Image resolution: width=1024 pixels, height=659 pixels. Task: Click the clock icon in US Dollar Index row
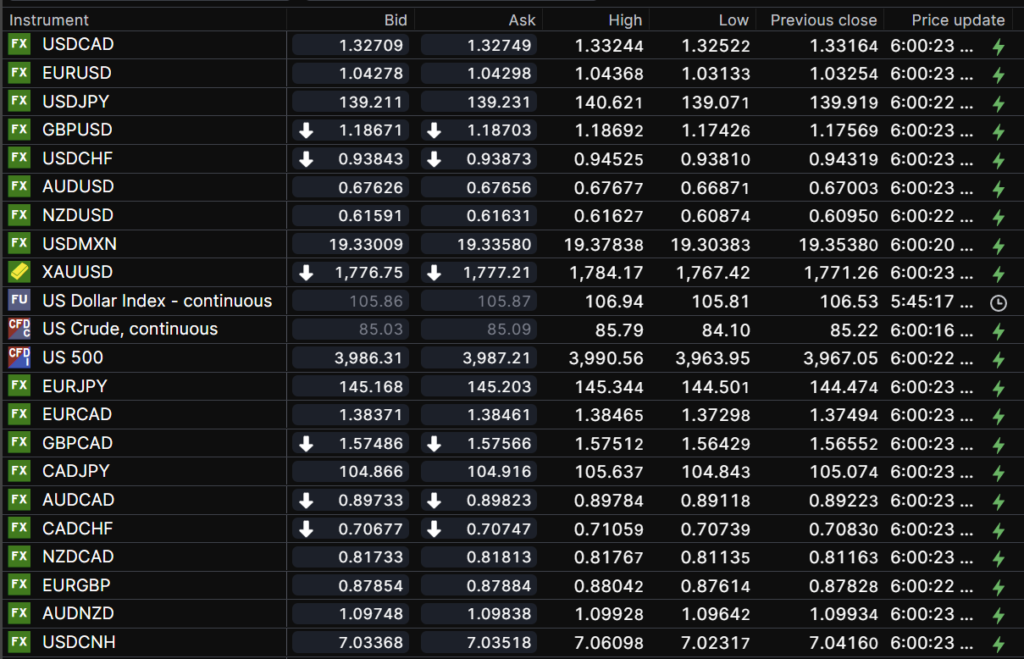point(997,302)
